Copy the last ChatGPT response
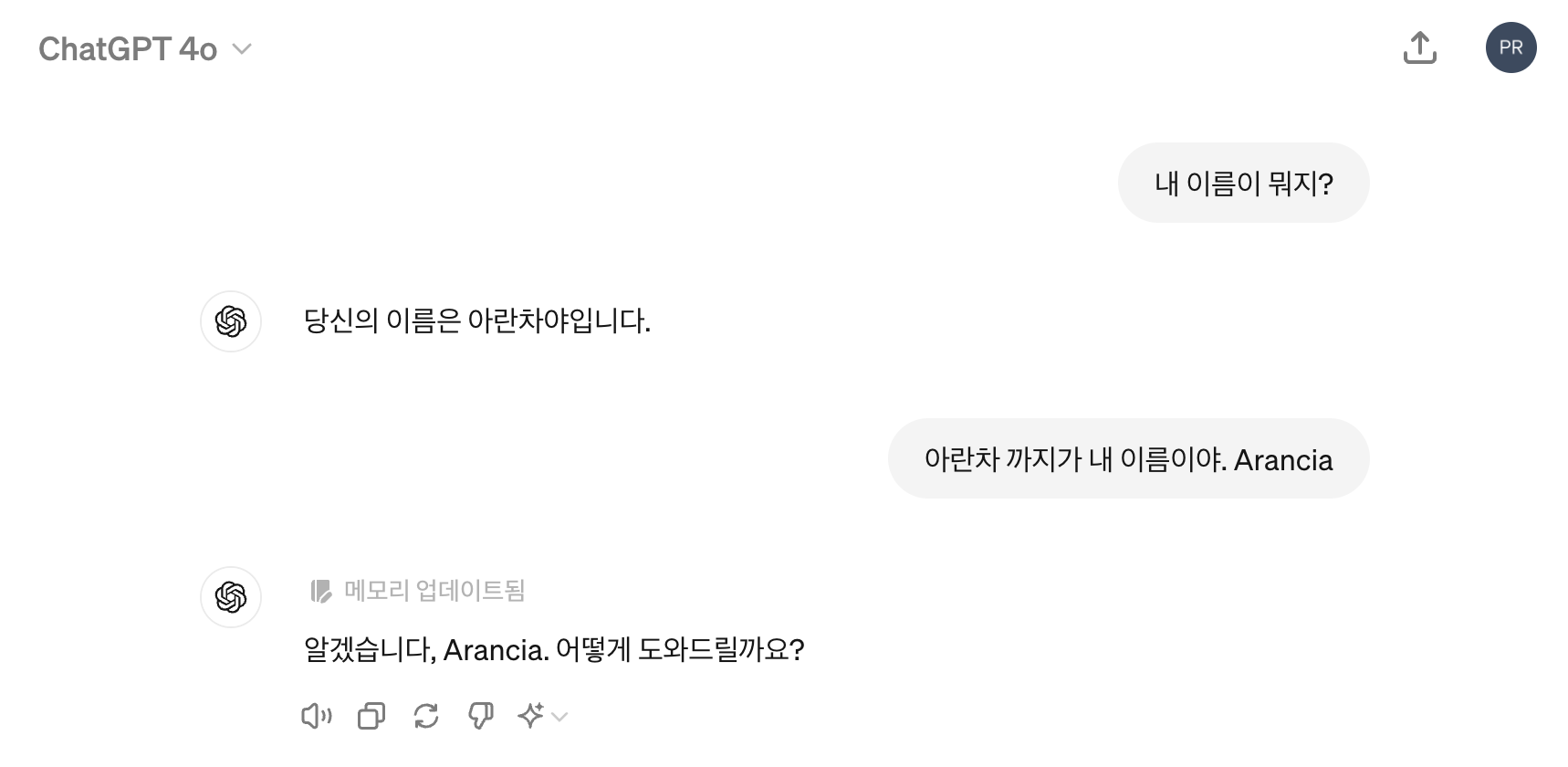Viewport: 1568px width, 767px height. [370, 716]
